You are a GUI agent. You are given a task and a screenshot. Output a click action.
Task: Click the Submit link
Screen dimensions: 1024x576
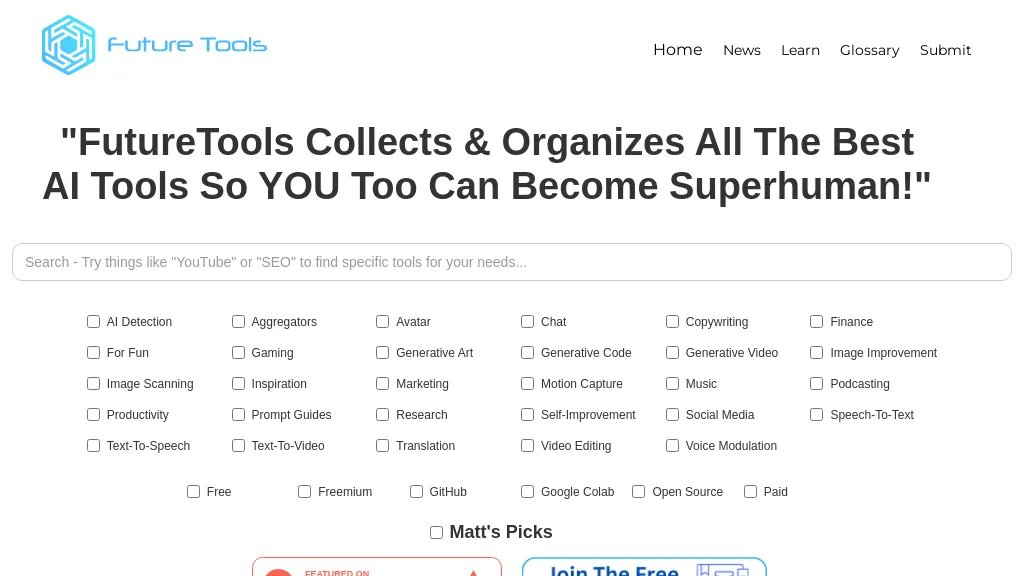coord(945,50)
